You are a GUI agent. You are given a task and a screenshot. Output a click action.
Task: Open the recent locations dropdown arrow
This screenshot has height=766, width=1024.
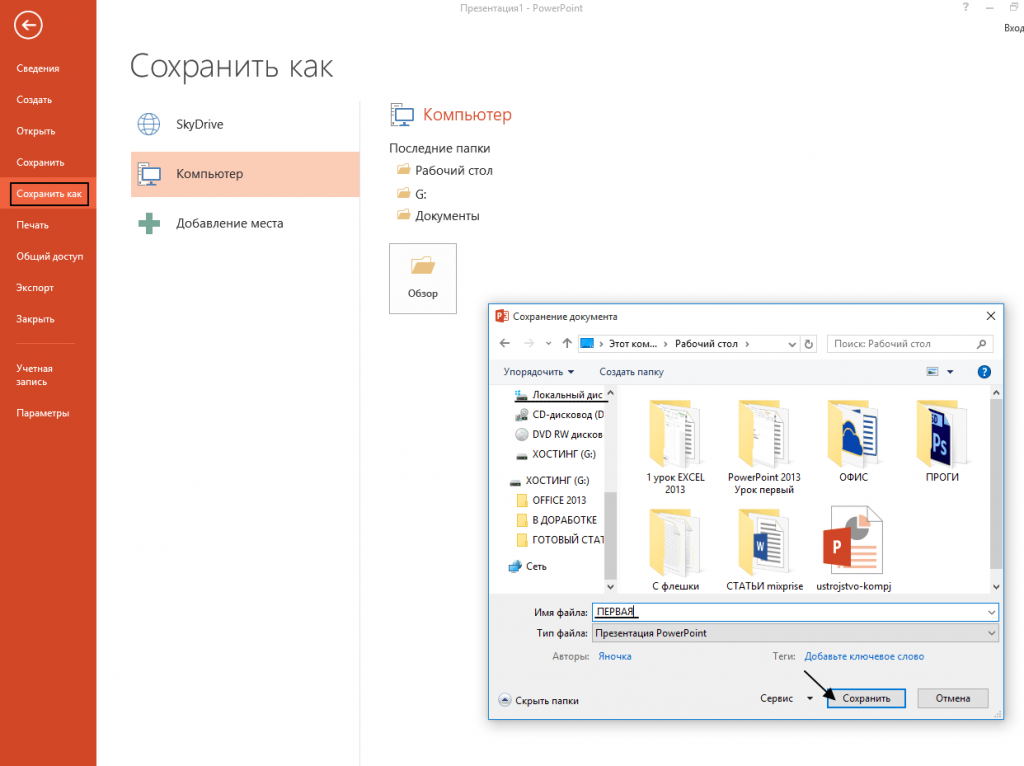click(x=548, y=343)
